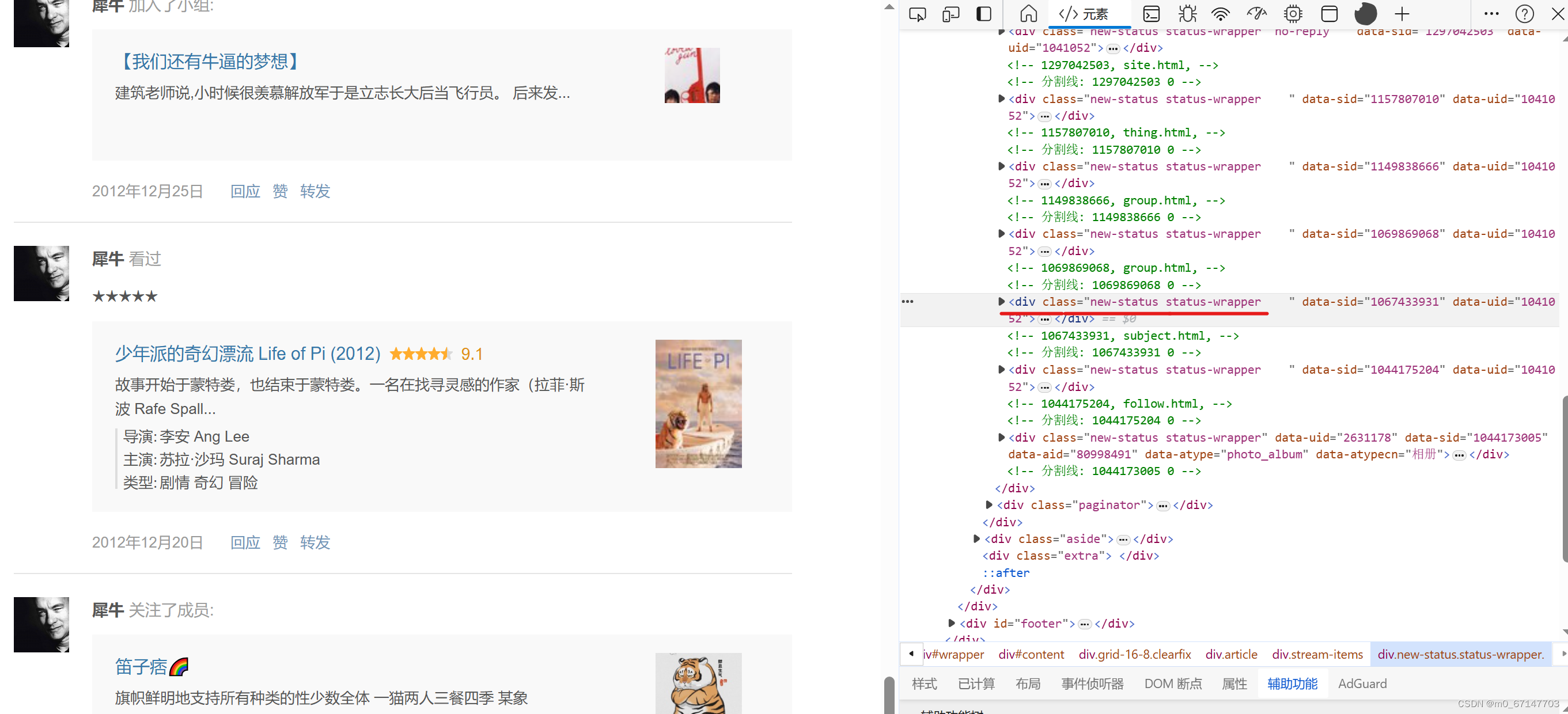This screenshot has height=714, width=1568.
Task: Open the Console panel icon
Action: coord(1152,14)
